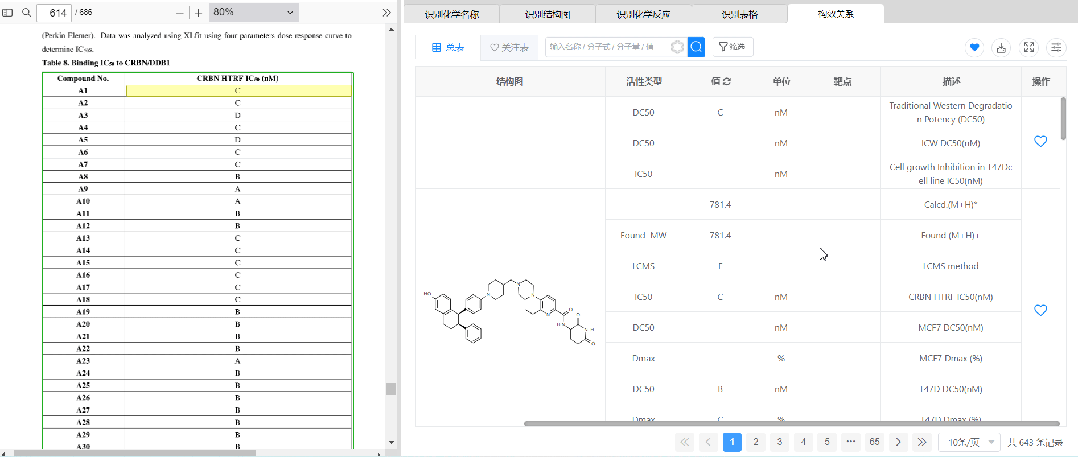Screen dimensions: 1078x457
Task: Click compound A23 in PDF table
Action: click(x=83, y=361)
